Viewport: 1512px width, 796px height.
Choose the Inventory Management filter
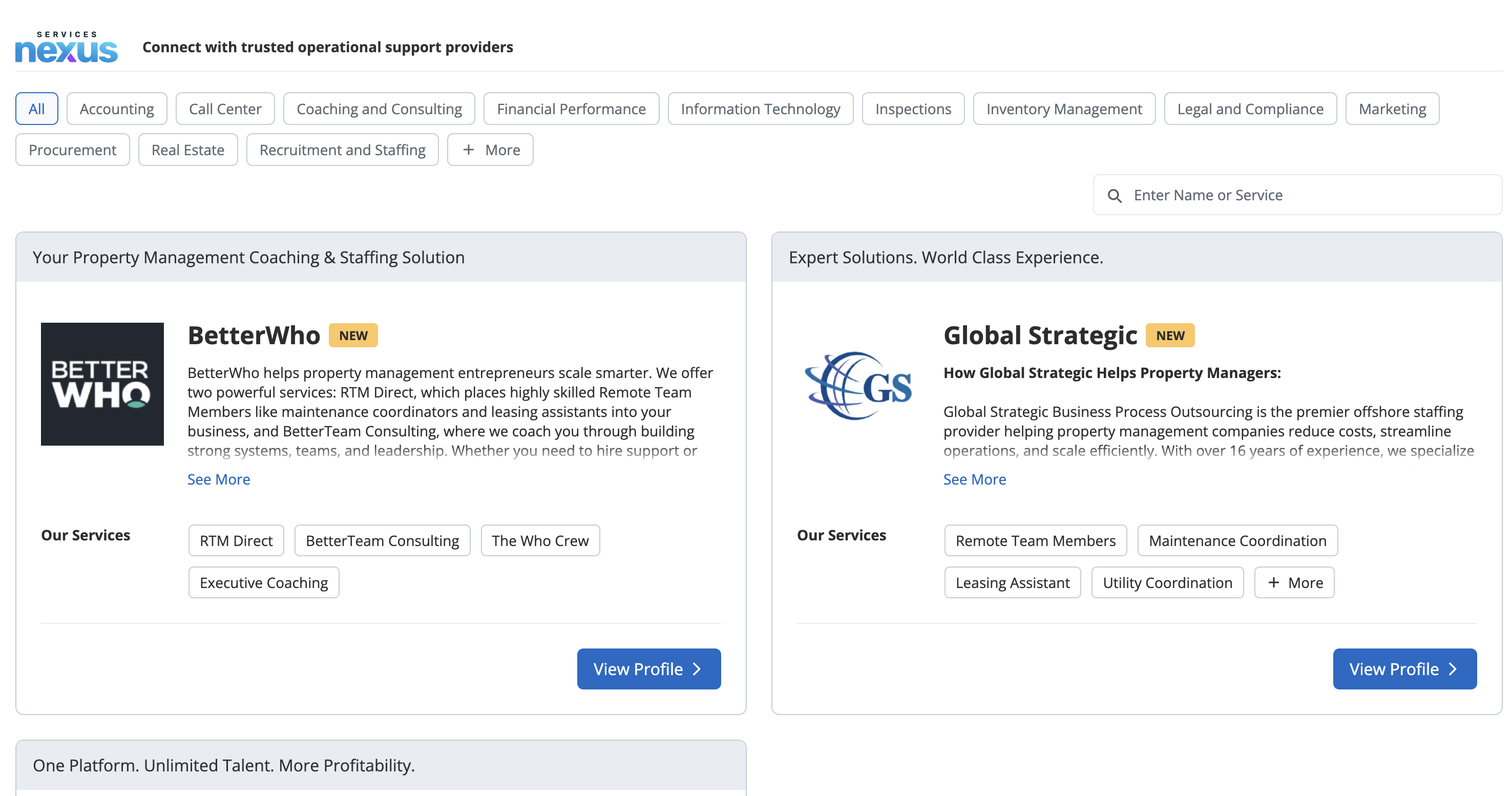[x=1064, y=109]
